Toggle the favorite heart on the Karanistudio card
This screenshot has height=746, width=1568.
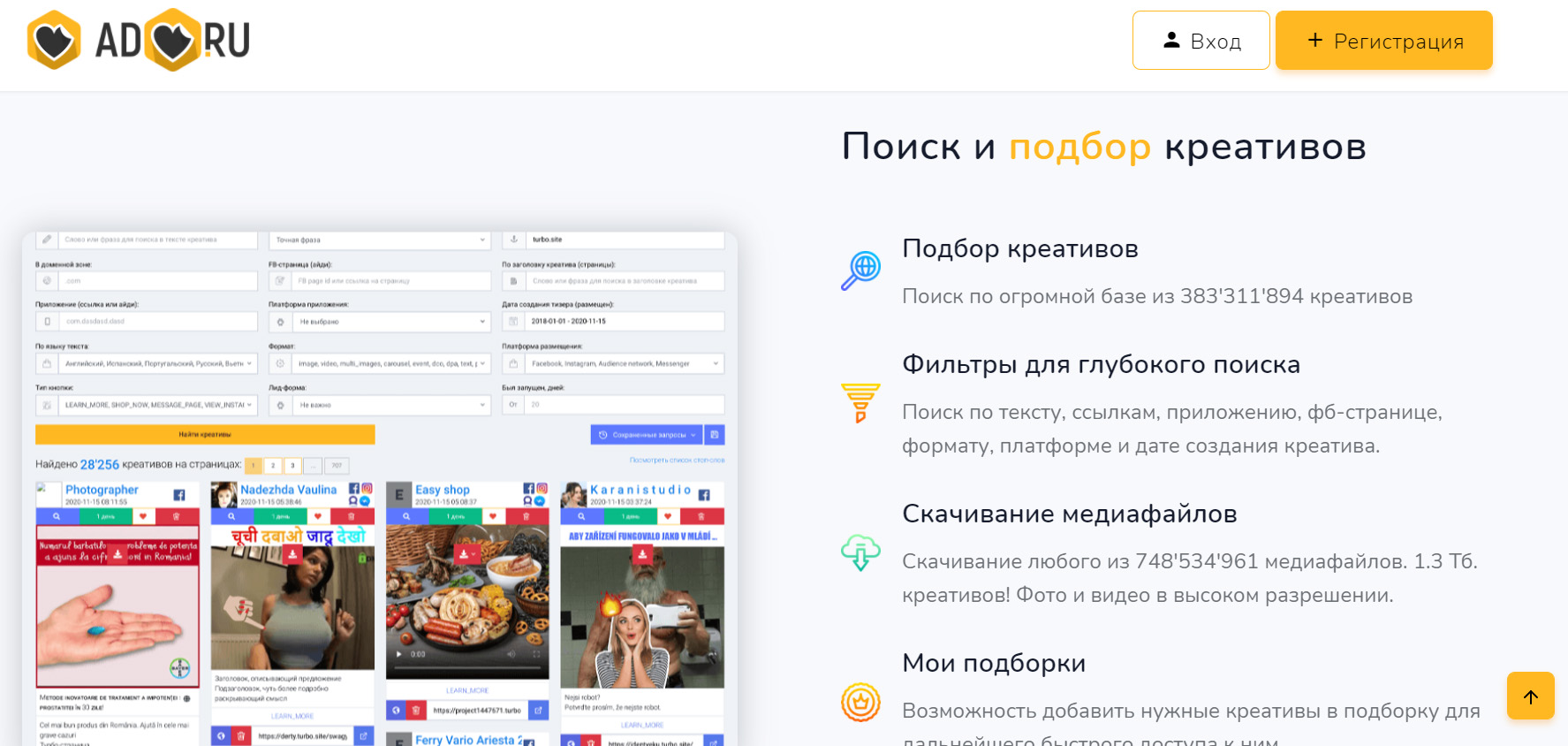tap(668, 516)
